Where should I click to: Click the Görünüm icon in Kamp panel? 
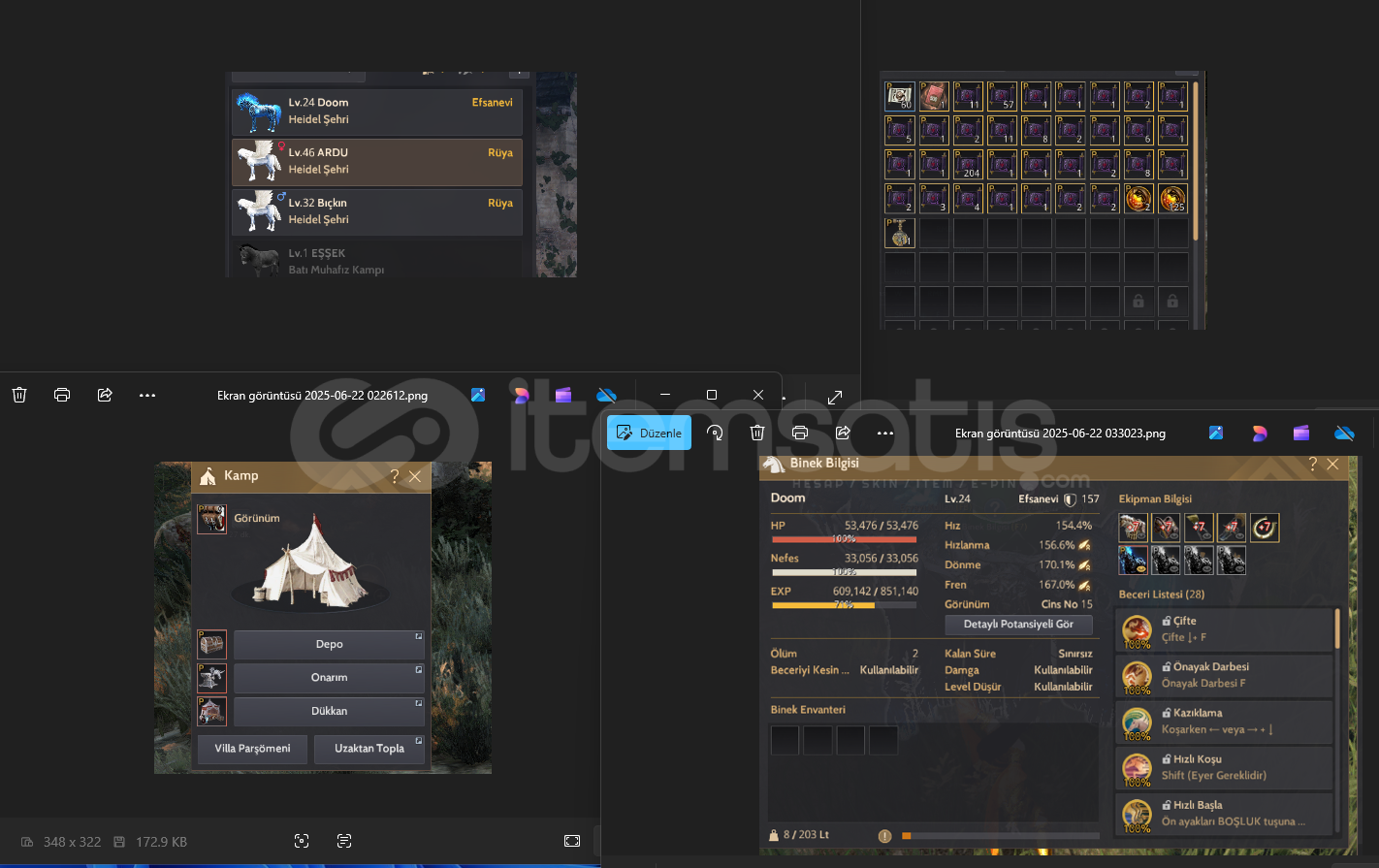point(212,519)
